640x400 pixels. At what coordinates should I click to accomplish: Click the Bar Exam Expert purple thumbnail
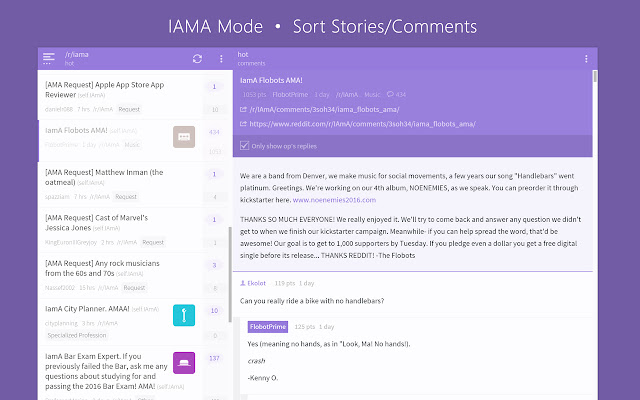pos(184,363)
